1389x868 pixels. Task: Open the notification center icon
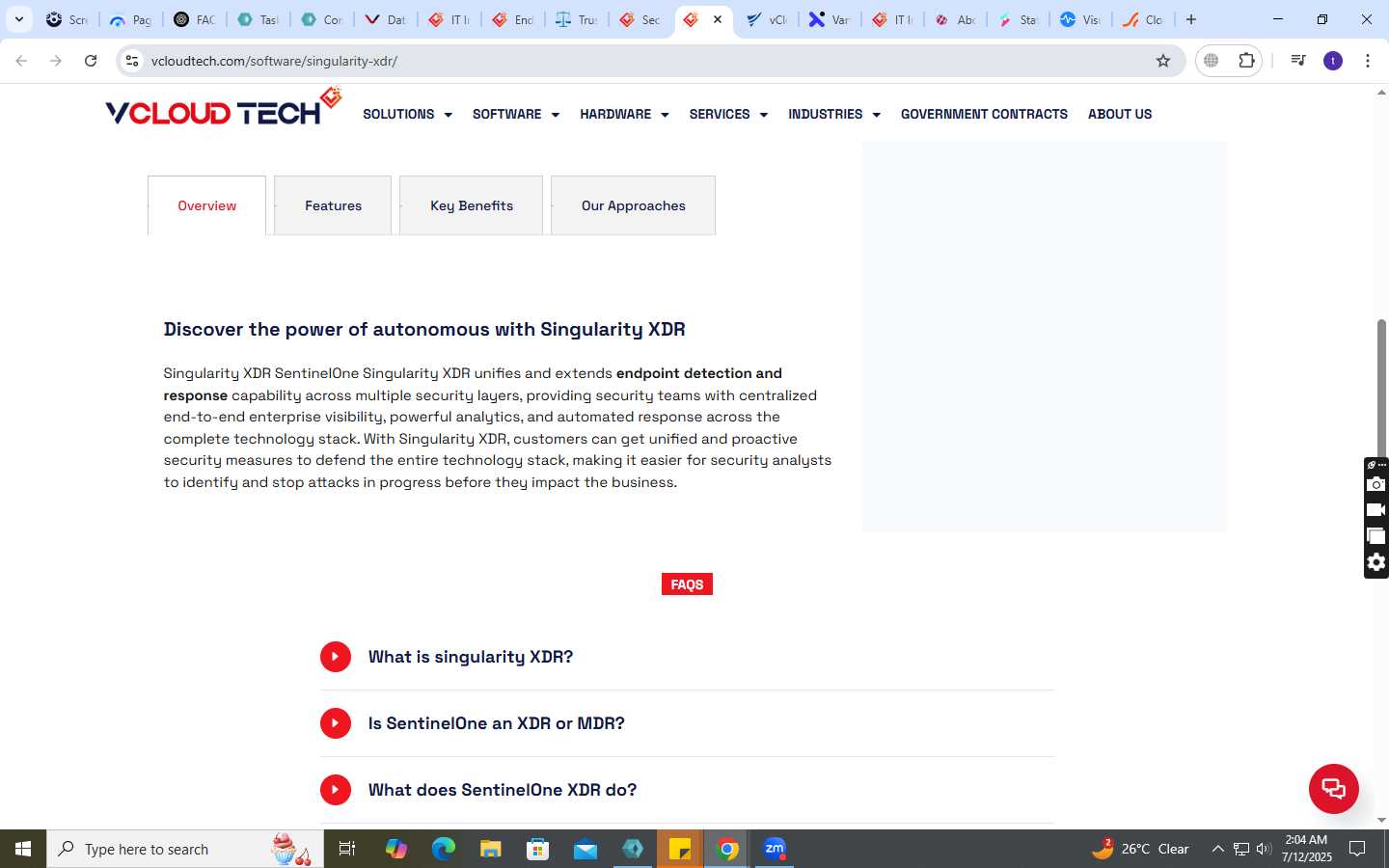pyautogui.click(x=1357, y=849)
